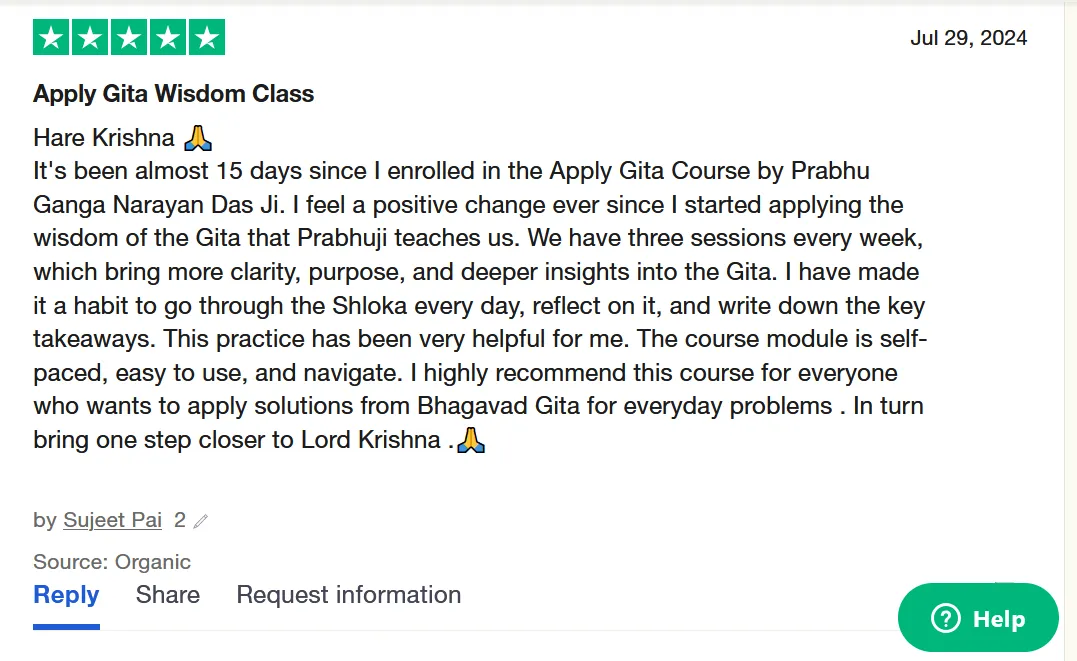Image resolution: width=1077 pixels, height=661 pixels.
Task: Click the first green rating star
Action: 52,38
